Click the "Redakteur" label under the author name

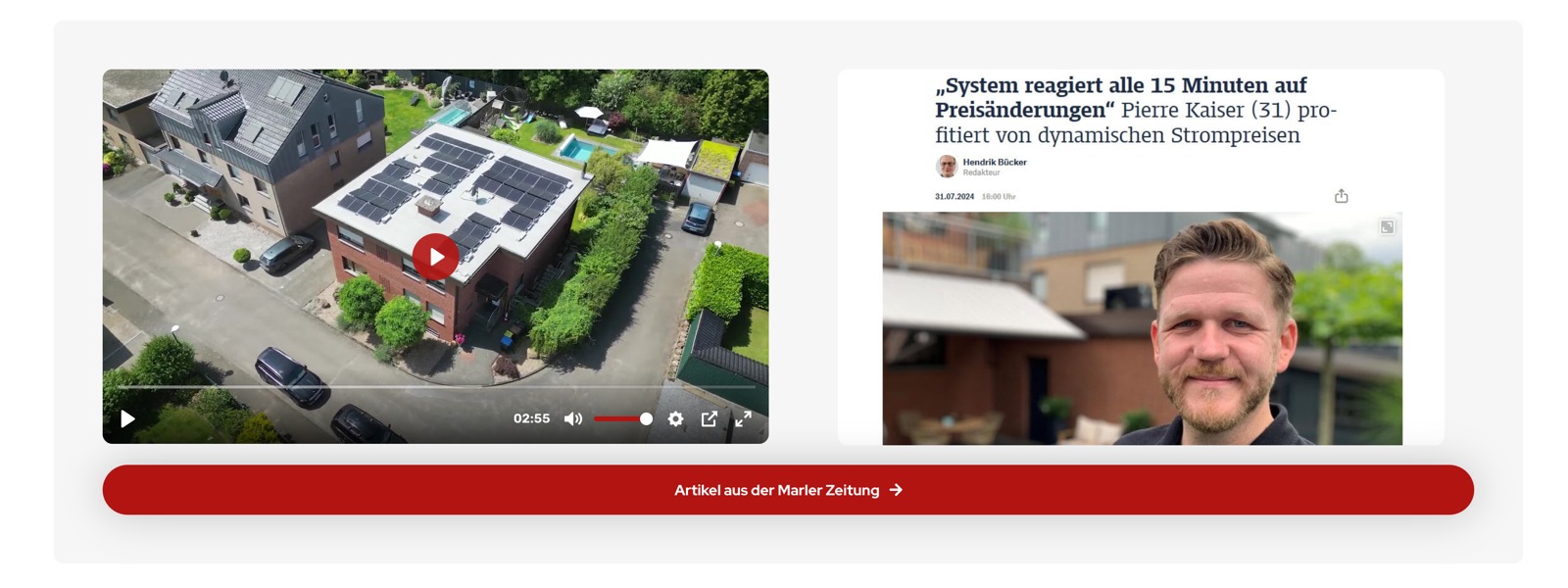(981, 172)
